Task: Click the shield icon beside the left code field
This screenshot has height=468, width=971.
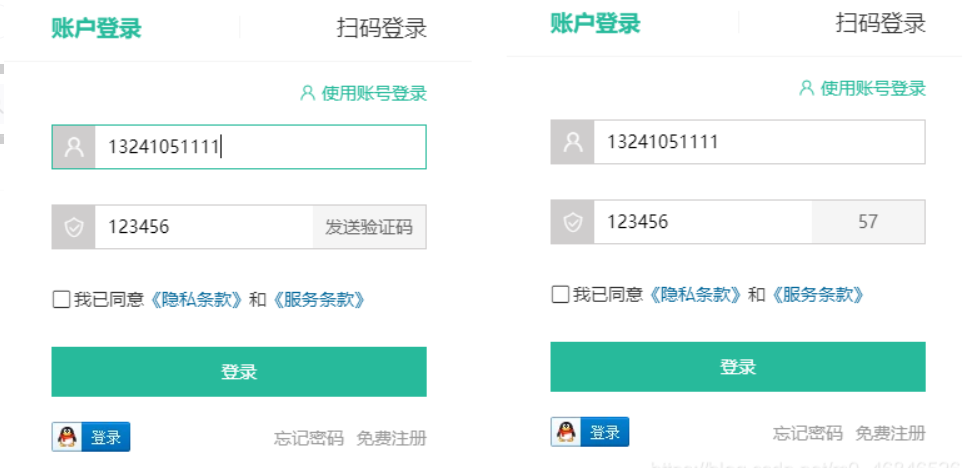Action: (x=74, y=227)
